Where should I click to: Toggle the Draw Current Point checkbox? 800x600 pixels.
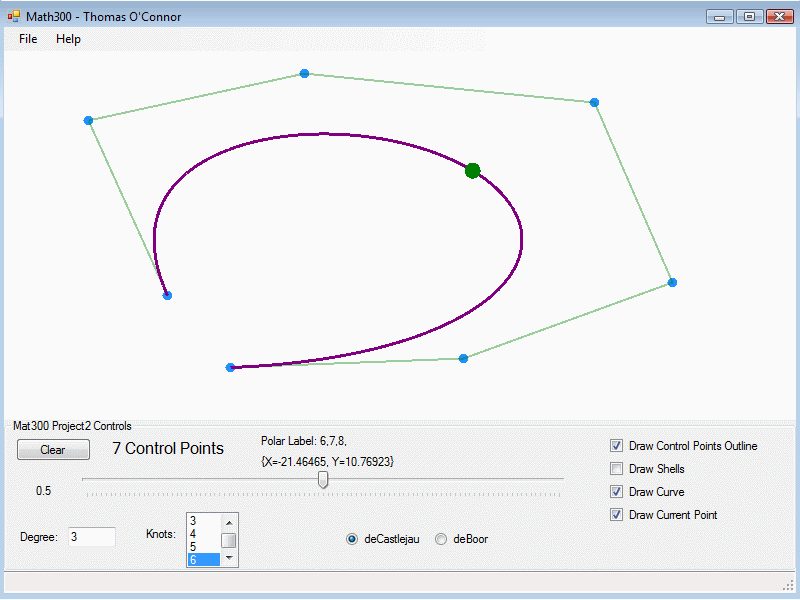(x=616, y=514)
